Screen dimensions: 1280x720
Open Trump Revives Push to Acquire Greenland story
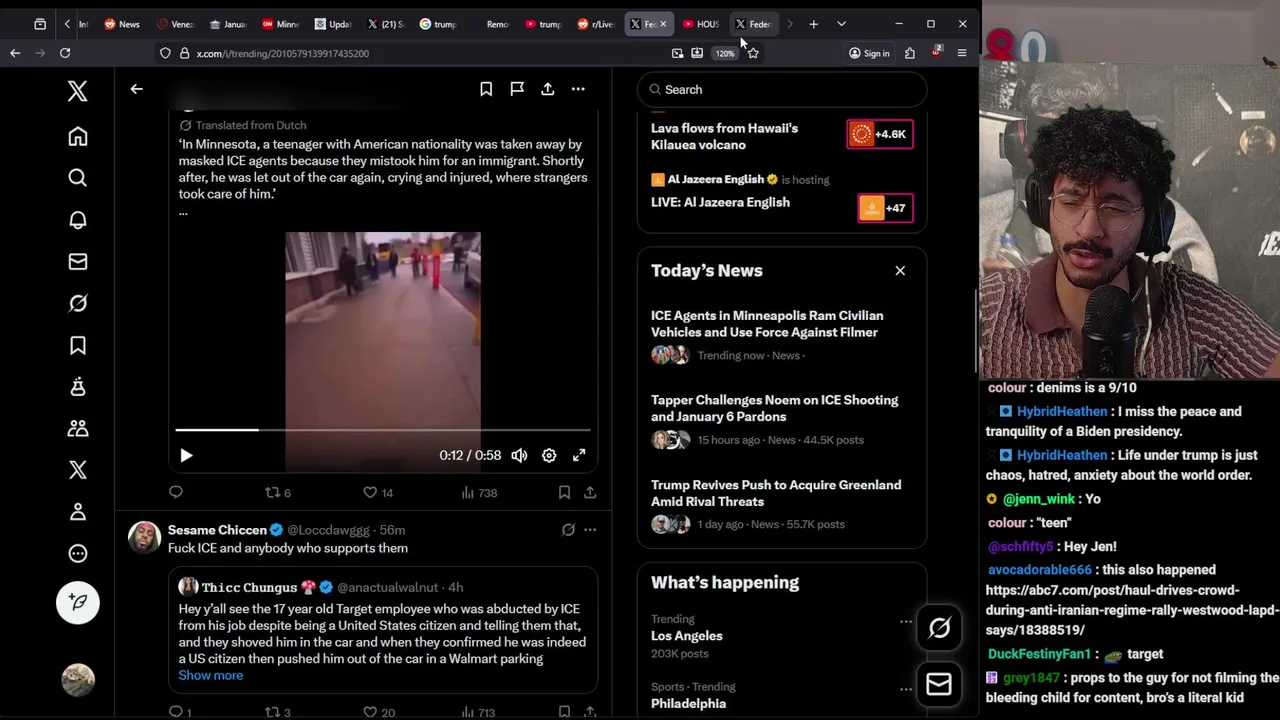tap(776, 493)
